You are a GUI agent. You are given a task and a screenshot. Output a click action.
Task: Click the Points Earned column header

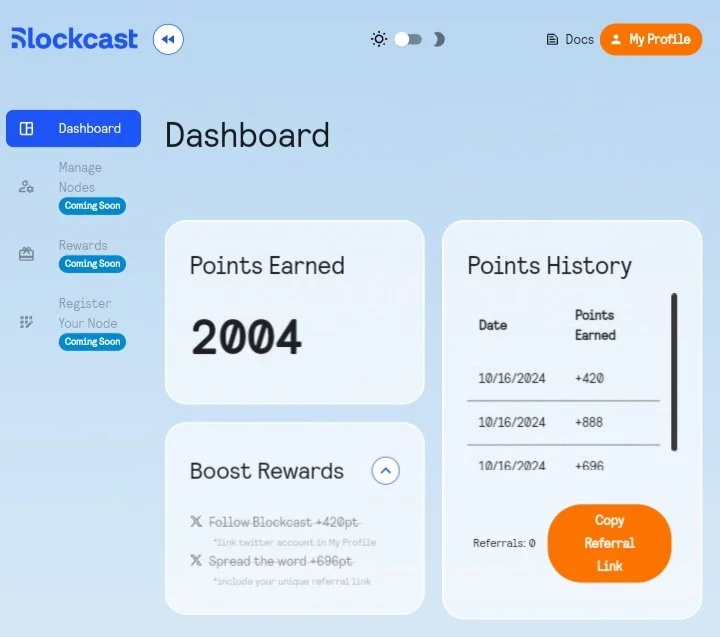coord(595,325)
